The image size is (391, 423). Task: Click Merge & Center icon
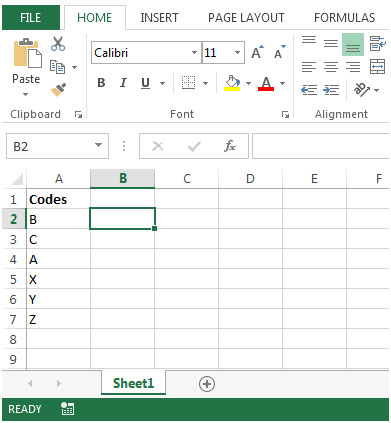[x=378, y=67]
